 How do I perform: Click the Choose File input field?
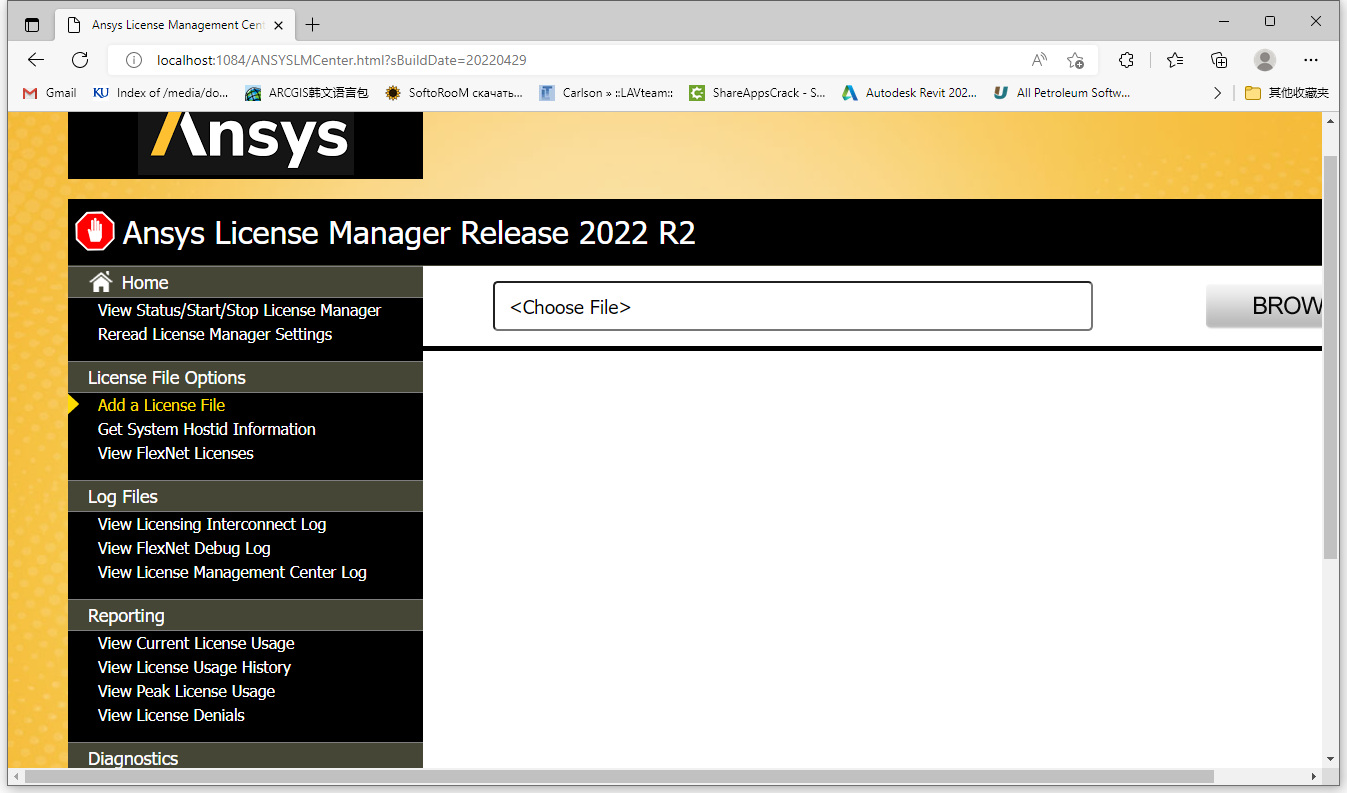click(792, 306)
